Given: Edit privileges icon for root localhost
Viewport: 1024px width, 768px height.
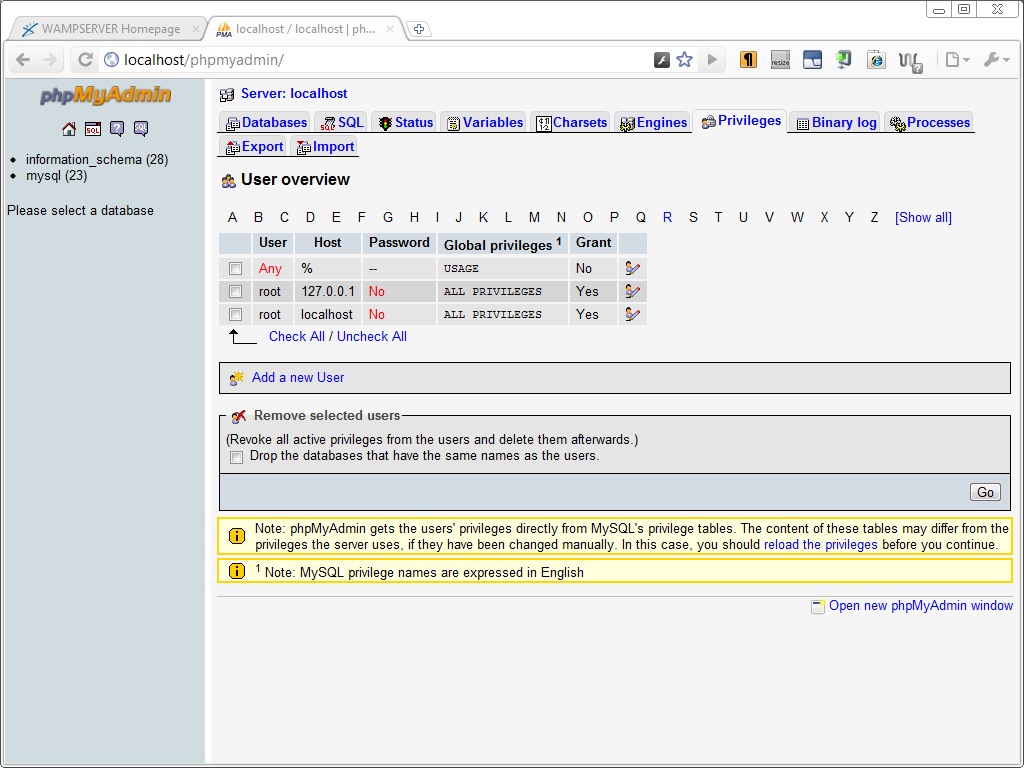Looking at the screenshot, I should [x=632, y=314].
